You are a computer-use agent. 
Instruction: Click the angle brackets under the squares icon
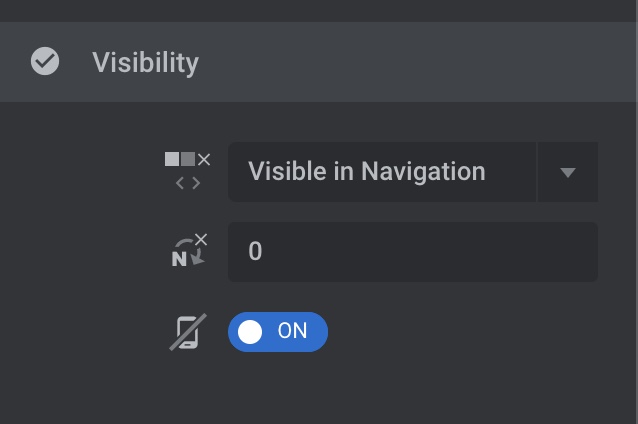coord(187,183)
